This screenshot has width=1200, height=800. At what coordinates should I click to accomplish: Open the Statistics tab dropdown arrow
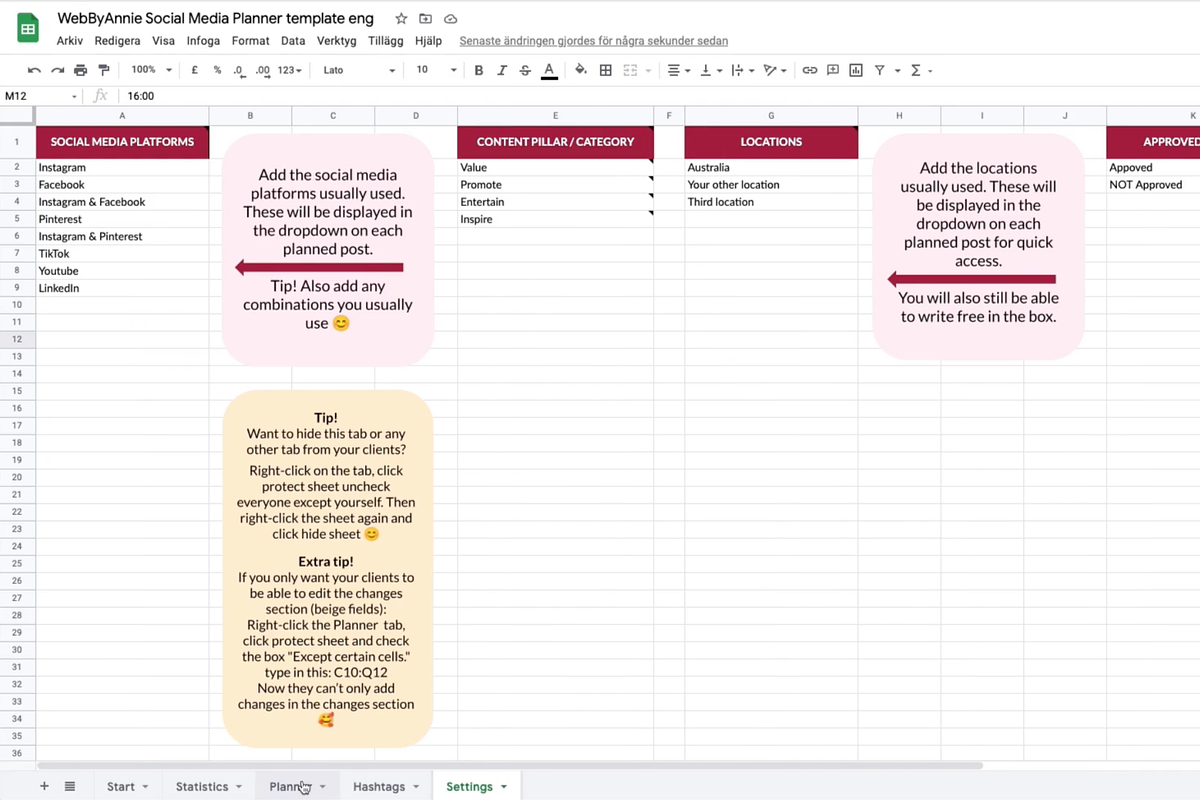[239, 787]
